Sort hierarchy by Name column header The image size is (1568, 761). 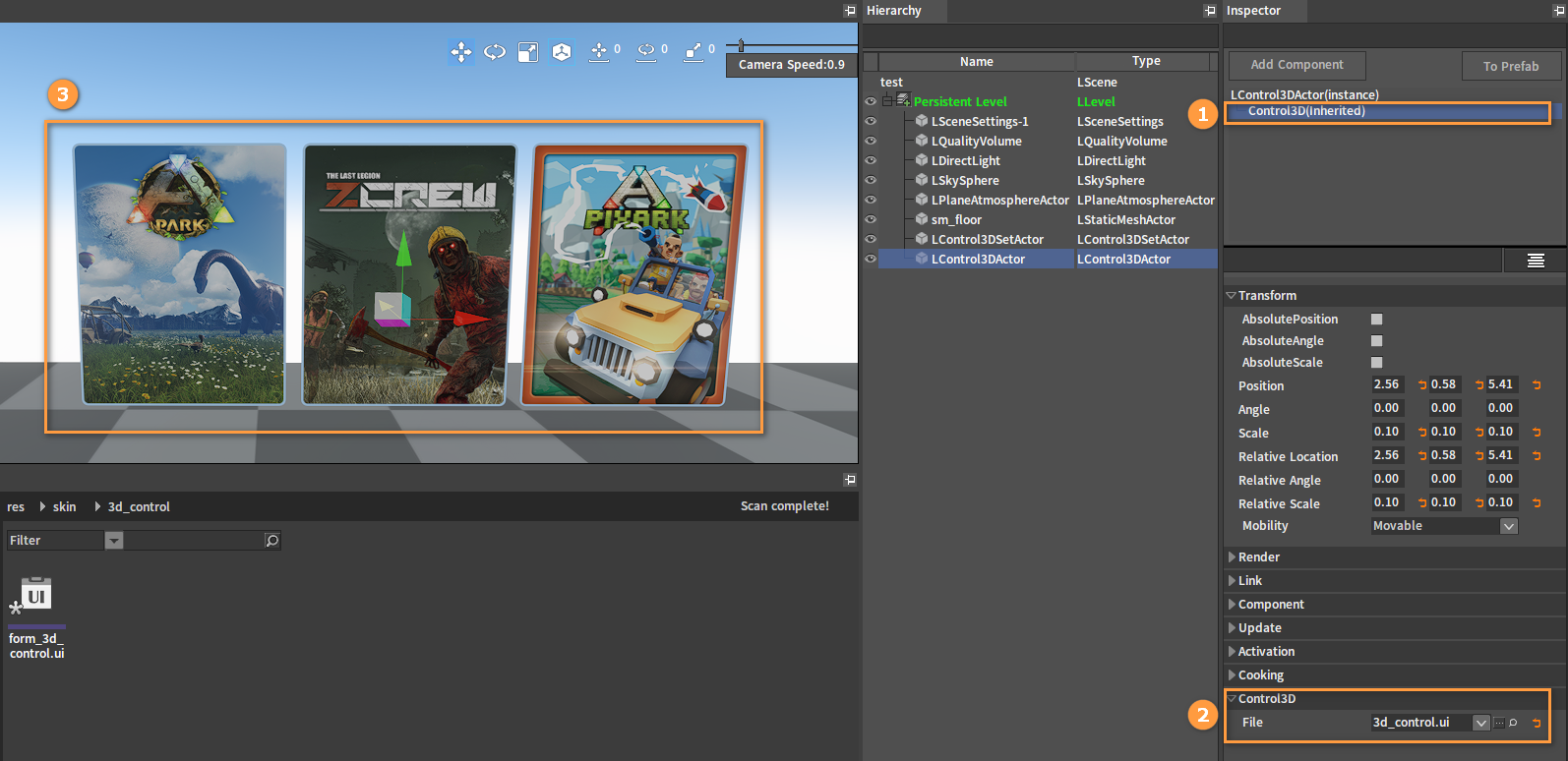tap(976, 61)
